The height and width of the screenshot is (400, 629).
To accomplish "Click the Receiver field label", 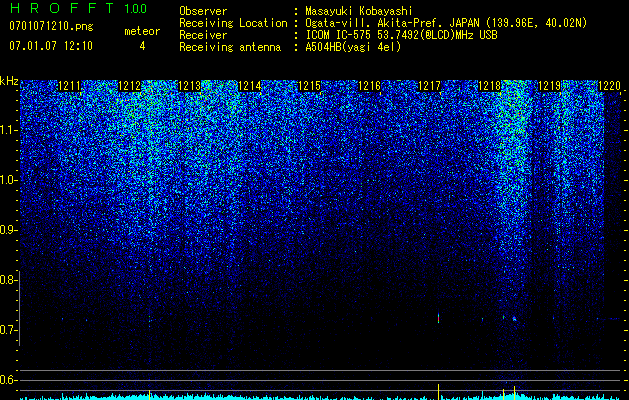I will tap(203, 35).
